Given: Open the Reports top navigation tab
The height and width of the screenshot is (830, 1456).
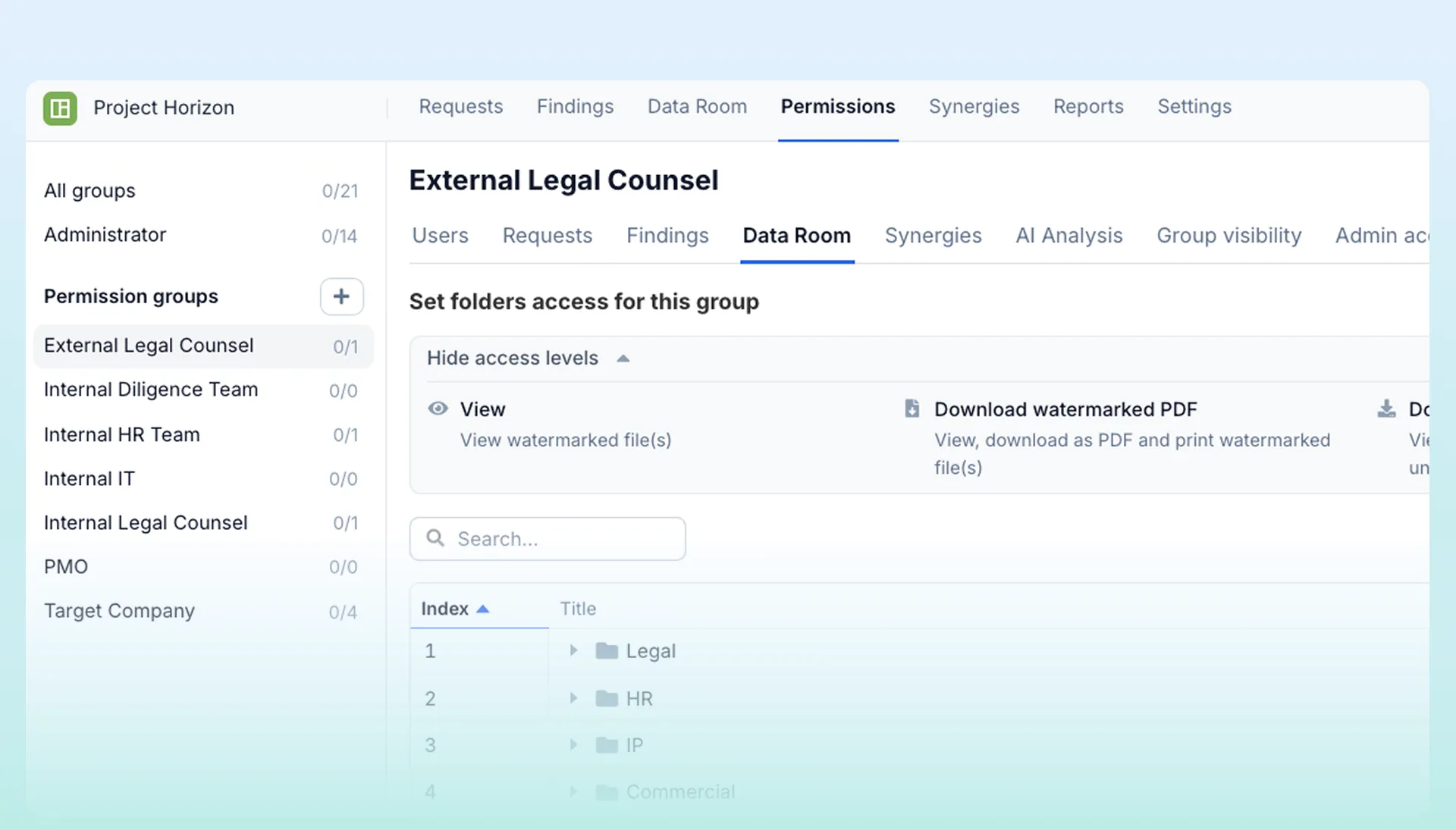Looking at the screenshot, I should pyautogui.click(x=1087, y=107).
